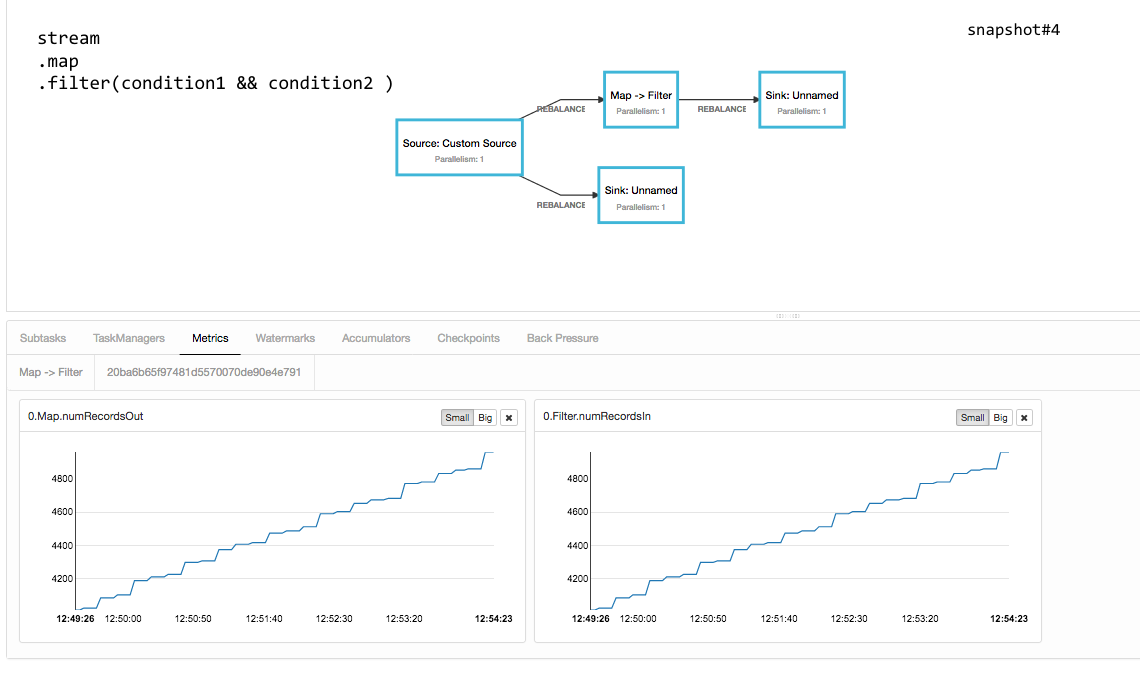View the Checkpoints tab
Screen dimensions: 1140x673
coord(468,338)
